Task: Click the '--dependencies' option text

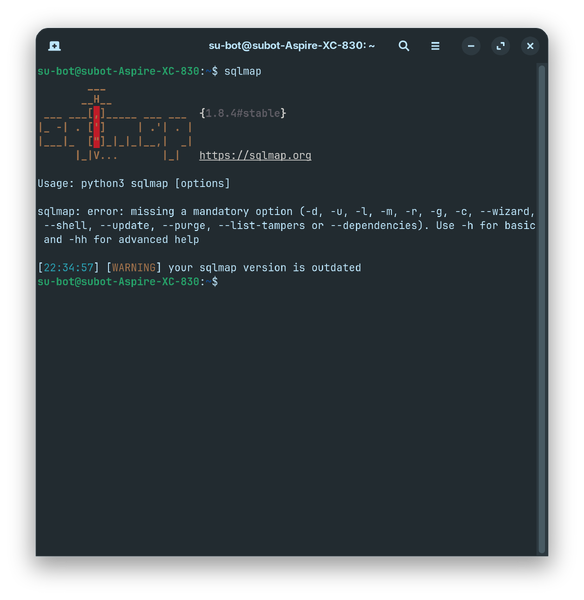Action: pos(374,225)
